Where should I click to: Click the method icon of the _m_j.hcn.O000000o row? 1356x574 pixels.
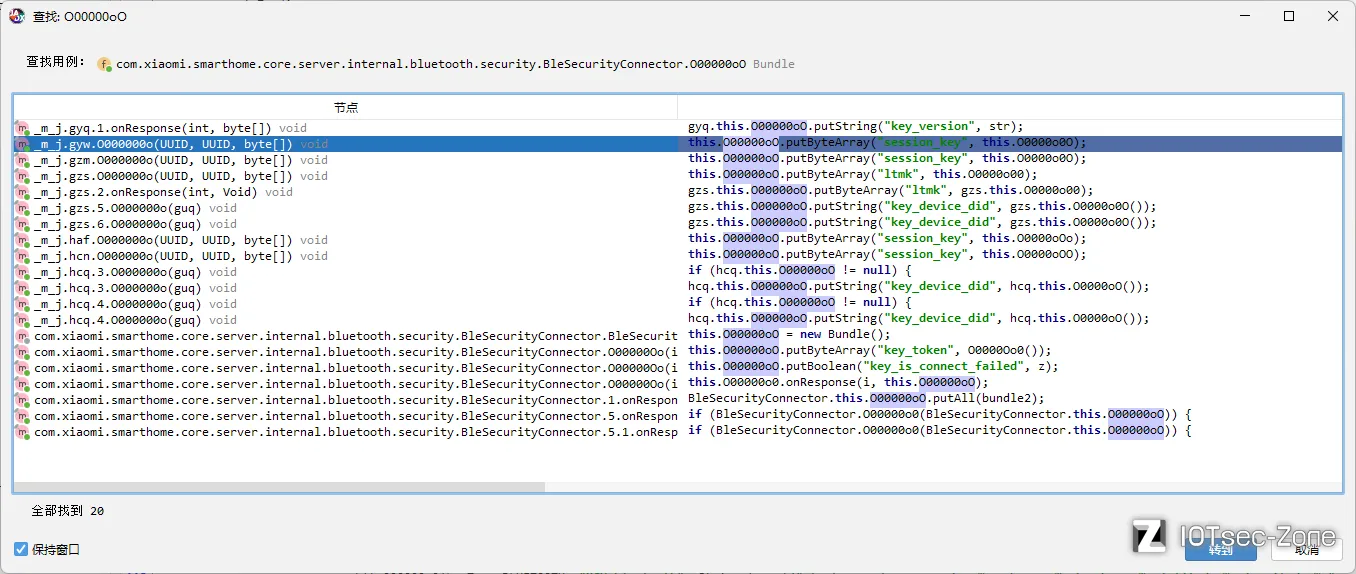pyautogui.click(x=22, y=256)
